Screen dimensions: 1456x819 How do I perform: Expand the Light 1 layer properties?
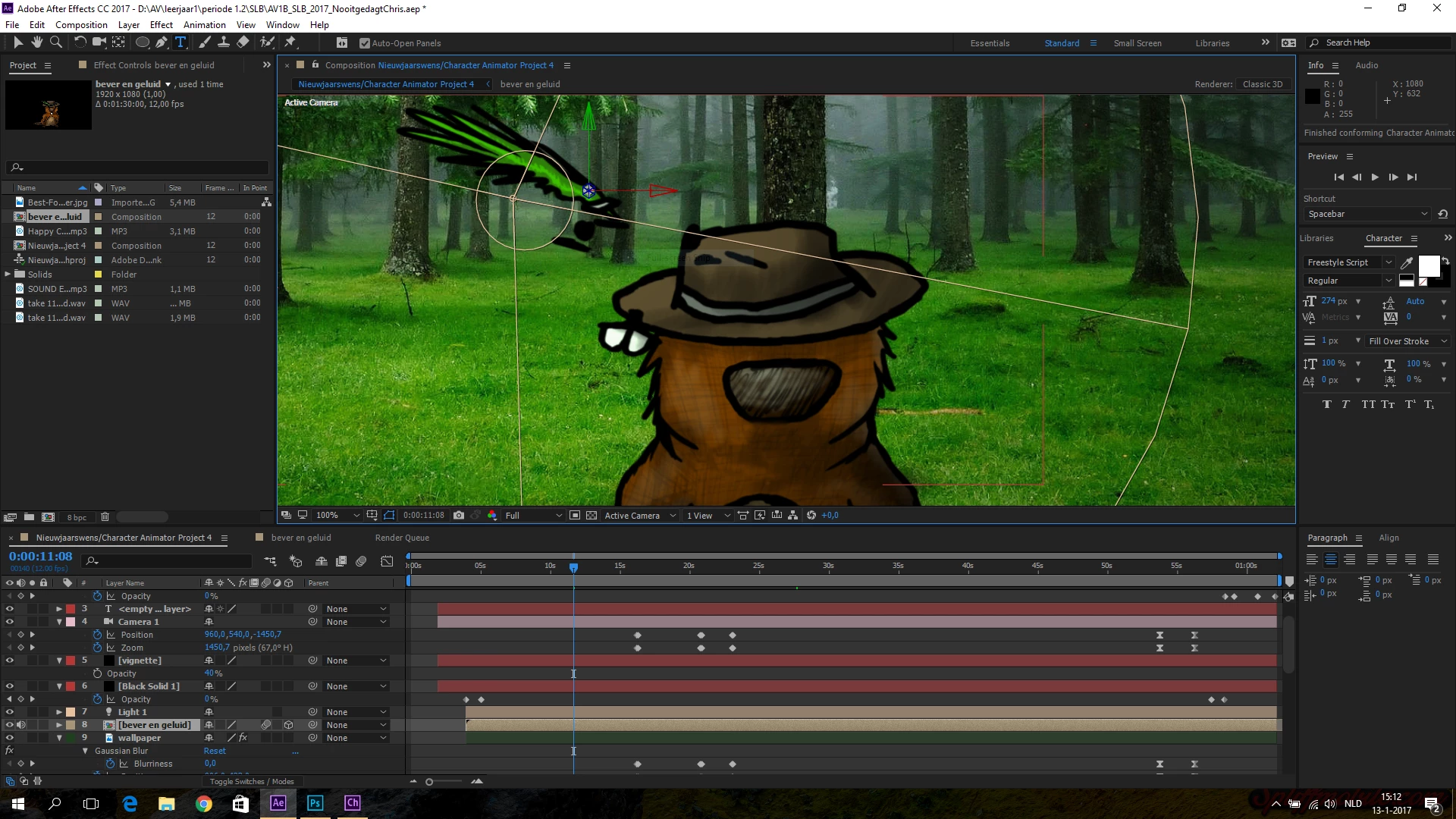point(59,712)
